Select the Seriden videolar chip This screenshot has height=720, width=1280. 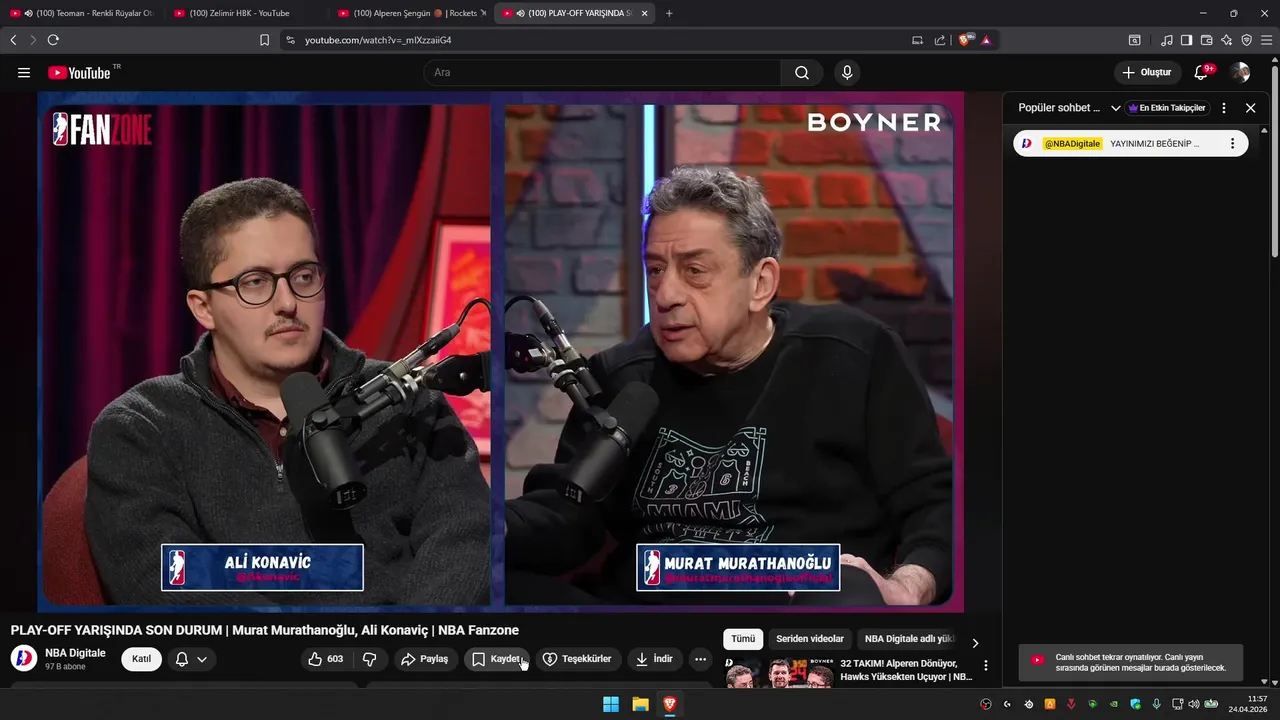pyautogui.click(x=810, y=639)
